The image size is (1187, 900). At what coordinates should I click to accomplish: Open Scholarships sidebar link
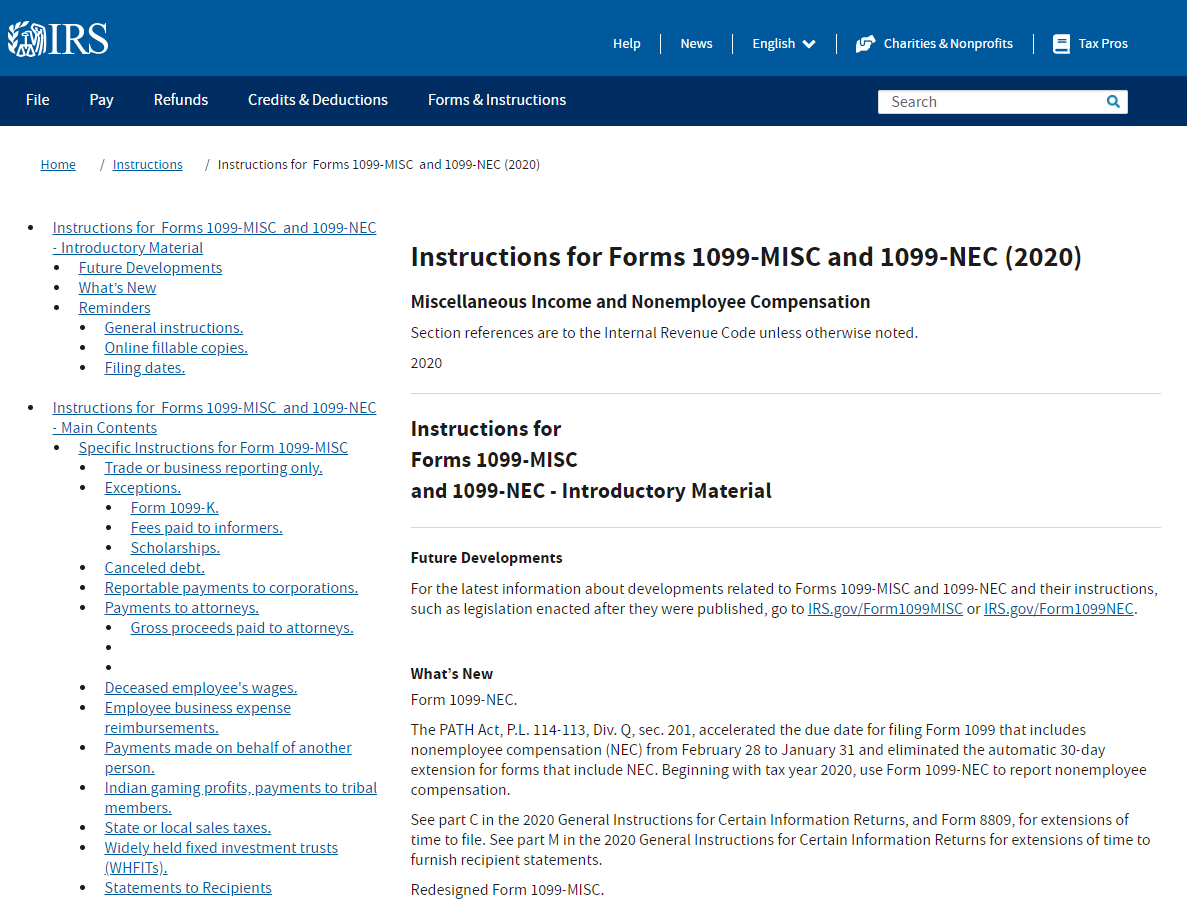point(176,548)
